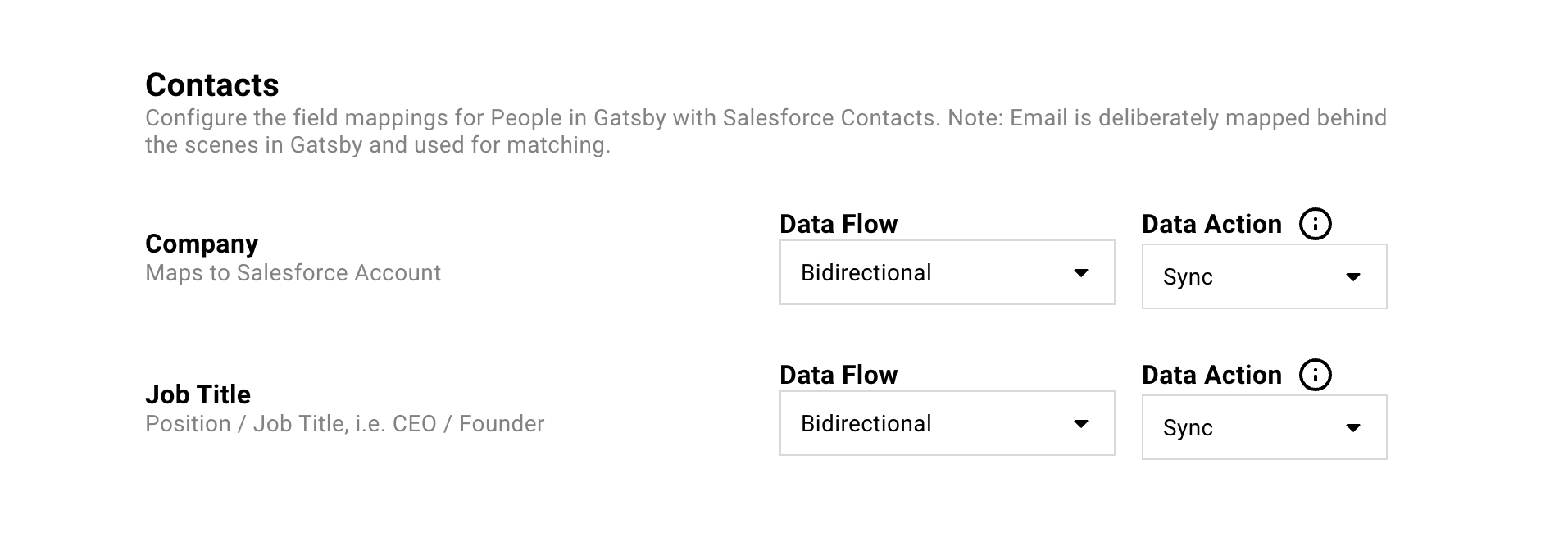The image size is (1568, 556).
Task: Click the info icon beside Job Title's Data Action
Action: (x=1315, y=375)
